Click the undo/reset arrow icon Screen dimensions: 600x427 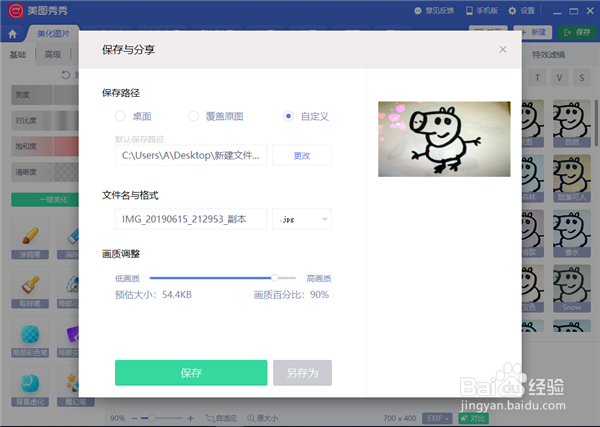[65, 75]
